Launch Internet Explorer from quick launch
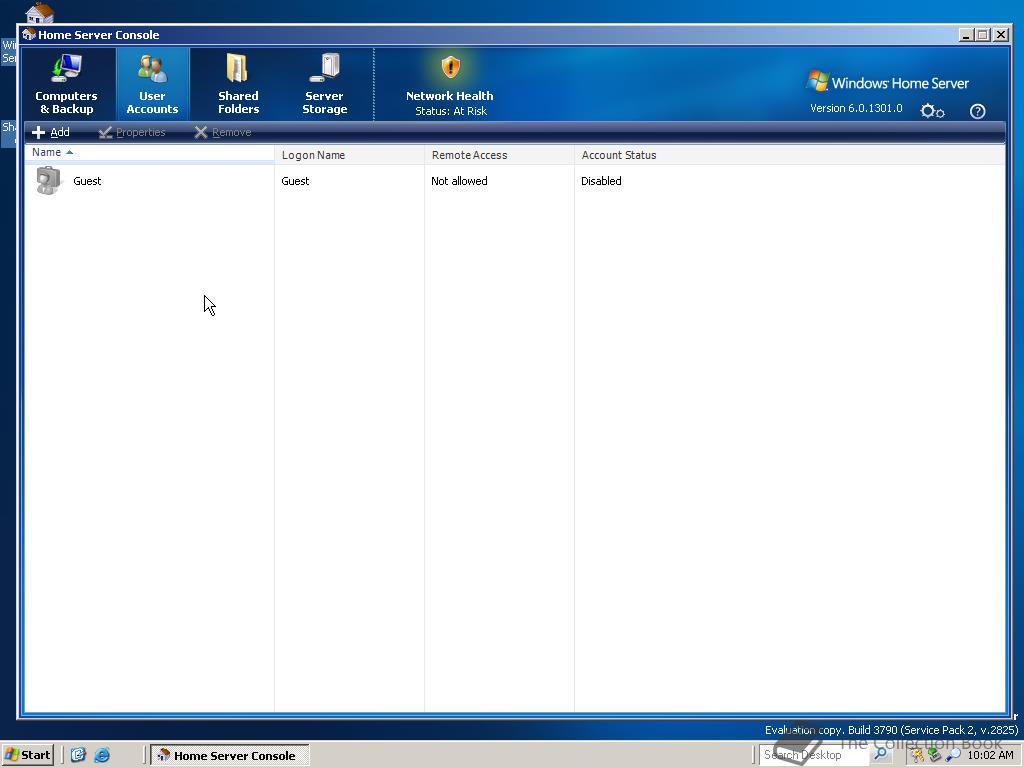The width and height of the screenshot is (1024, 768). point(102,755)
